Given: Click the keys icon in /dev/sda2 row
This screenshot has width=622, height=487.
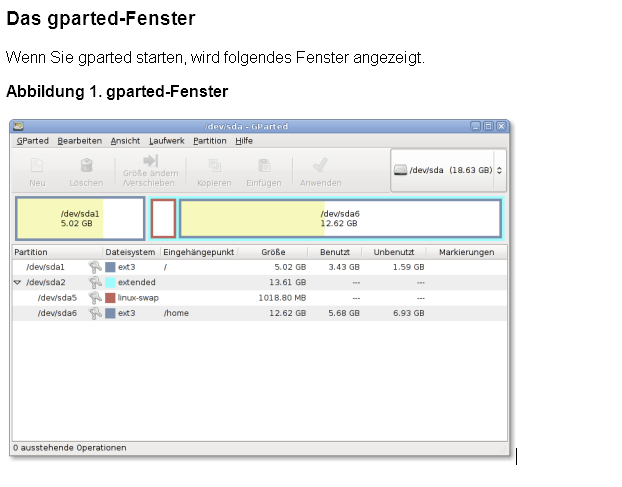Looking at the screenshot, I should pyautogui.click(x=95, y=282).
